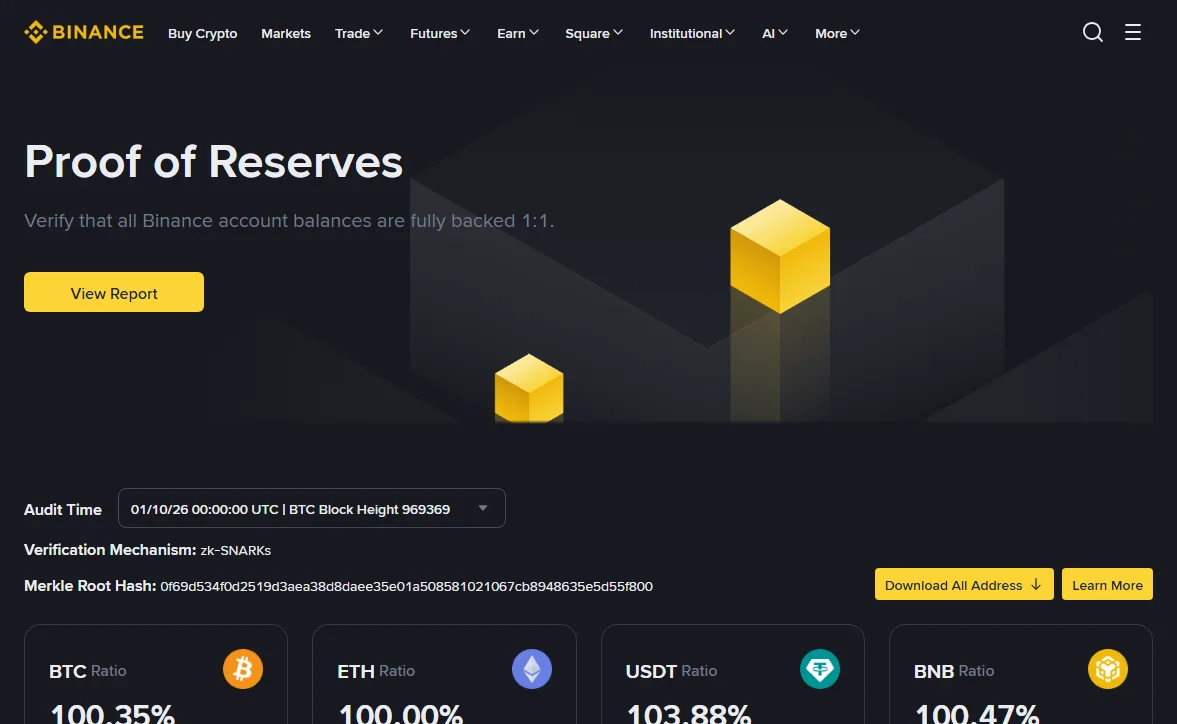Click the View Report button
Viewport: 1177px width, 724px height.
point(114,292)
